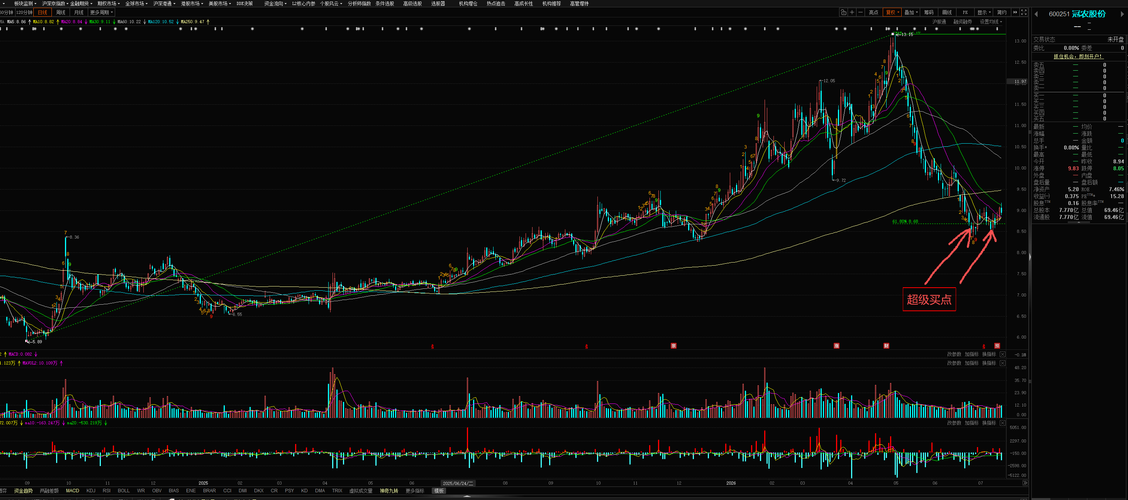Open the 全球市场 menu

pos(135,4)
